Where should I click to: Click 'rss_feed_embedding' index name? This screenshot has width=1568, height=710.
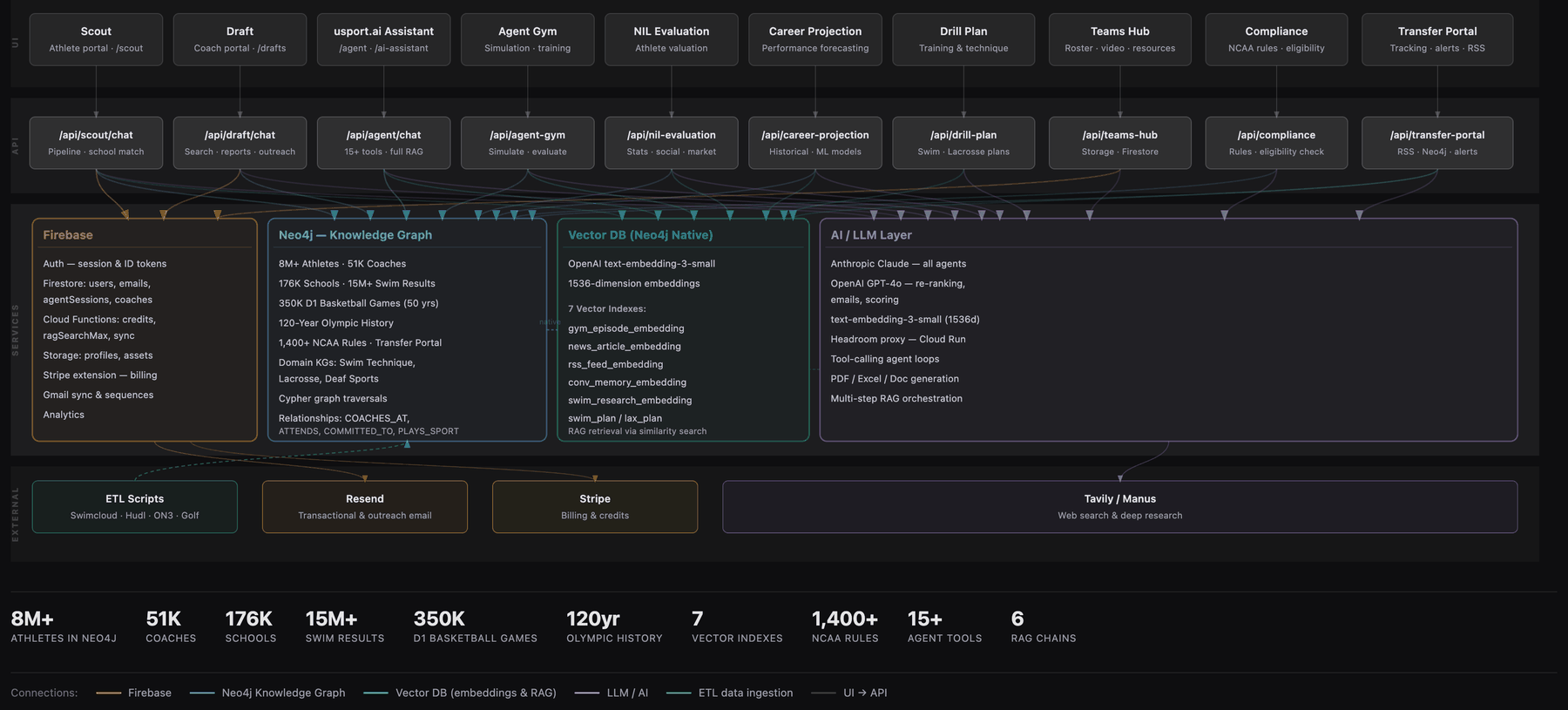click(616, 364)
